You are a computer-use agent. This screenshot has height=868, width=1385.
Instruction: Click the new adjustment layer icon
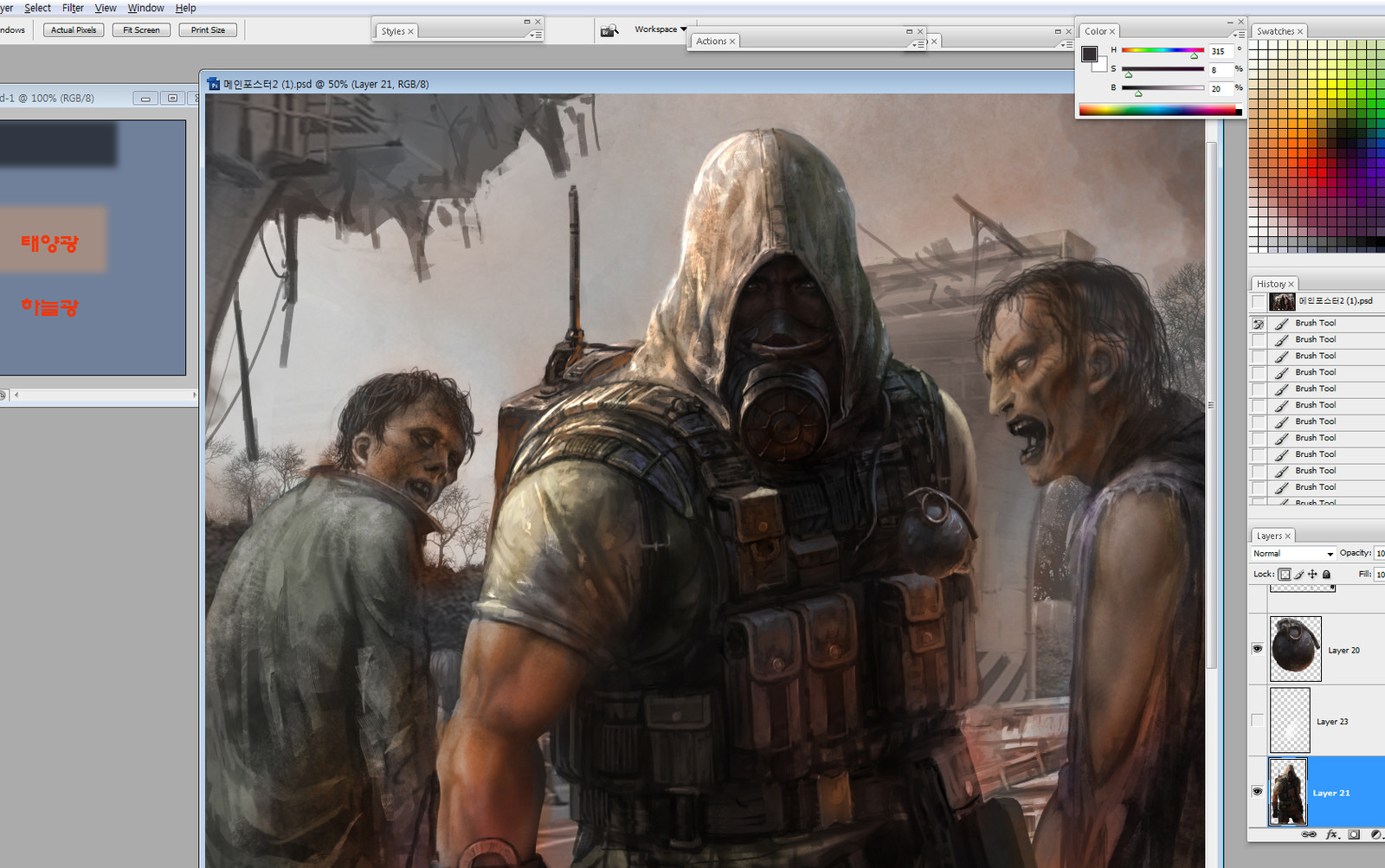click(1375, 834)
